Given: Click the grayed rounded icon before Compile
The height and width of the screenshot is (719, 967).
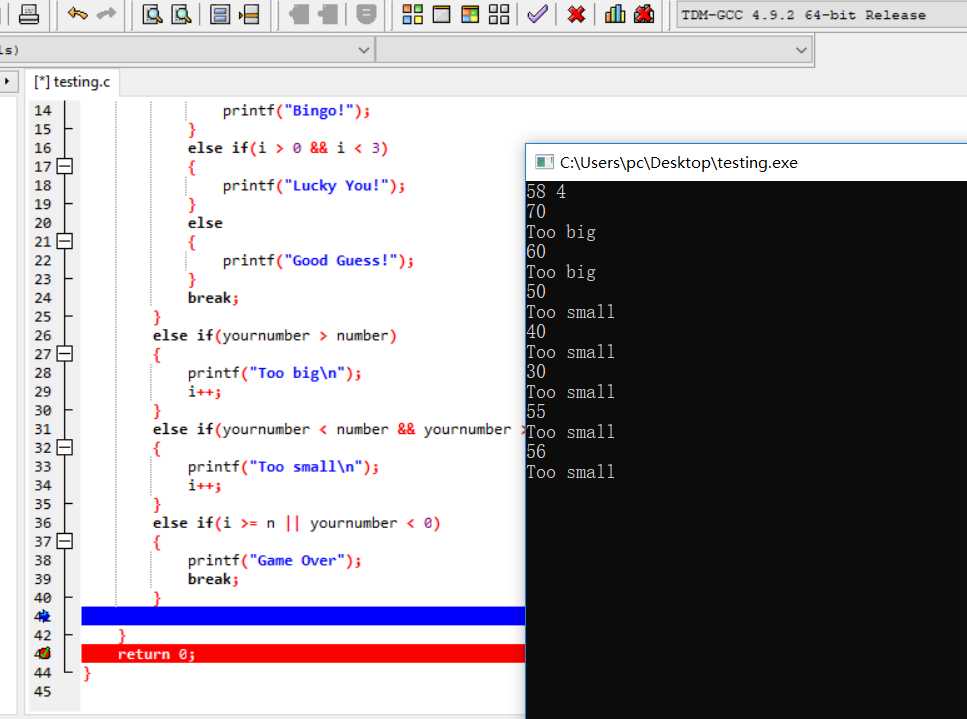Looking at the screenshot, I should click(x=366, y=14).
